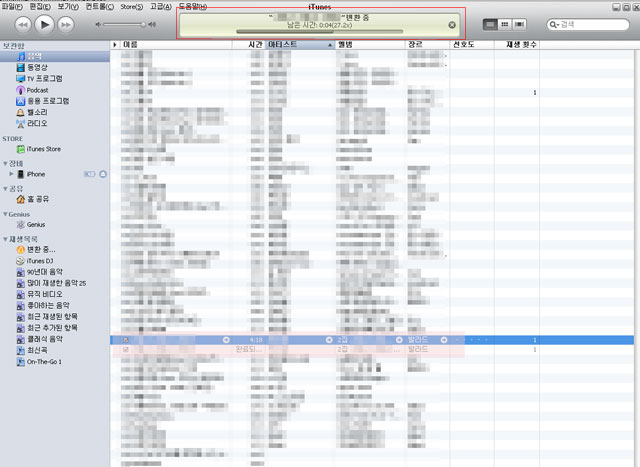The height and width of the screenshot is (467, 640).
Task: Collapse the Genius sidebar section
Action: click(x=5, y=214)
